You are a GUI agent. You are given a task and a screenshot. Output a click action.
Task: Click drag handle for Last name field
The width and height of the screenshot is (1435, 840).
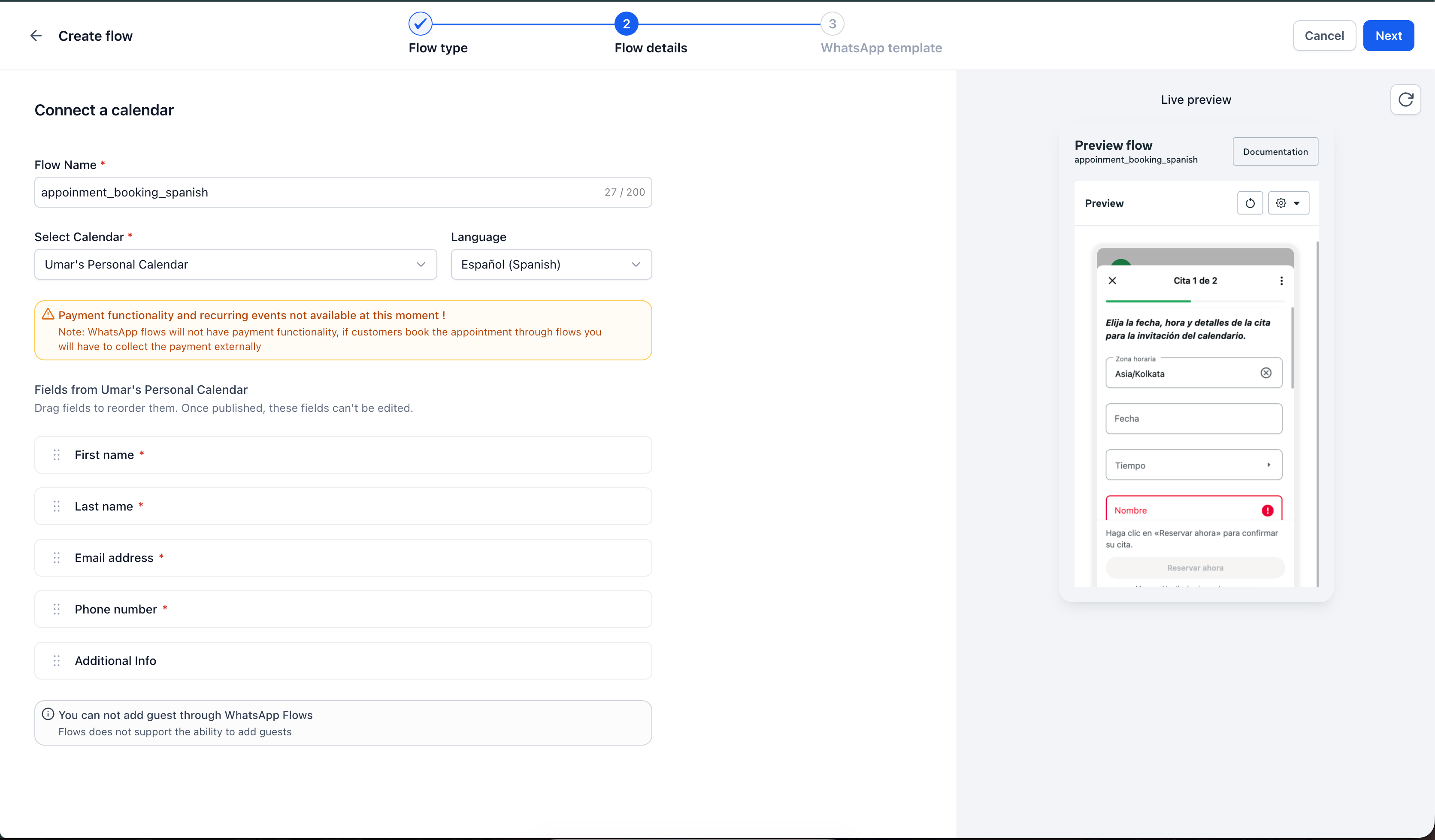pyautogui.click(x=56, y=507)
